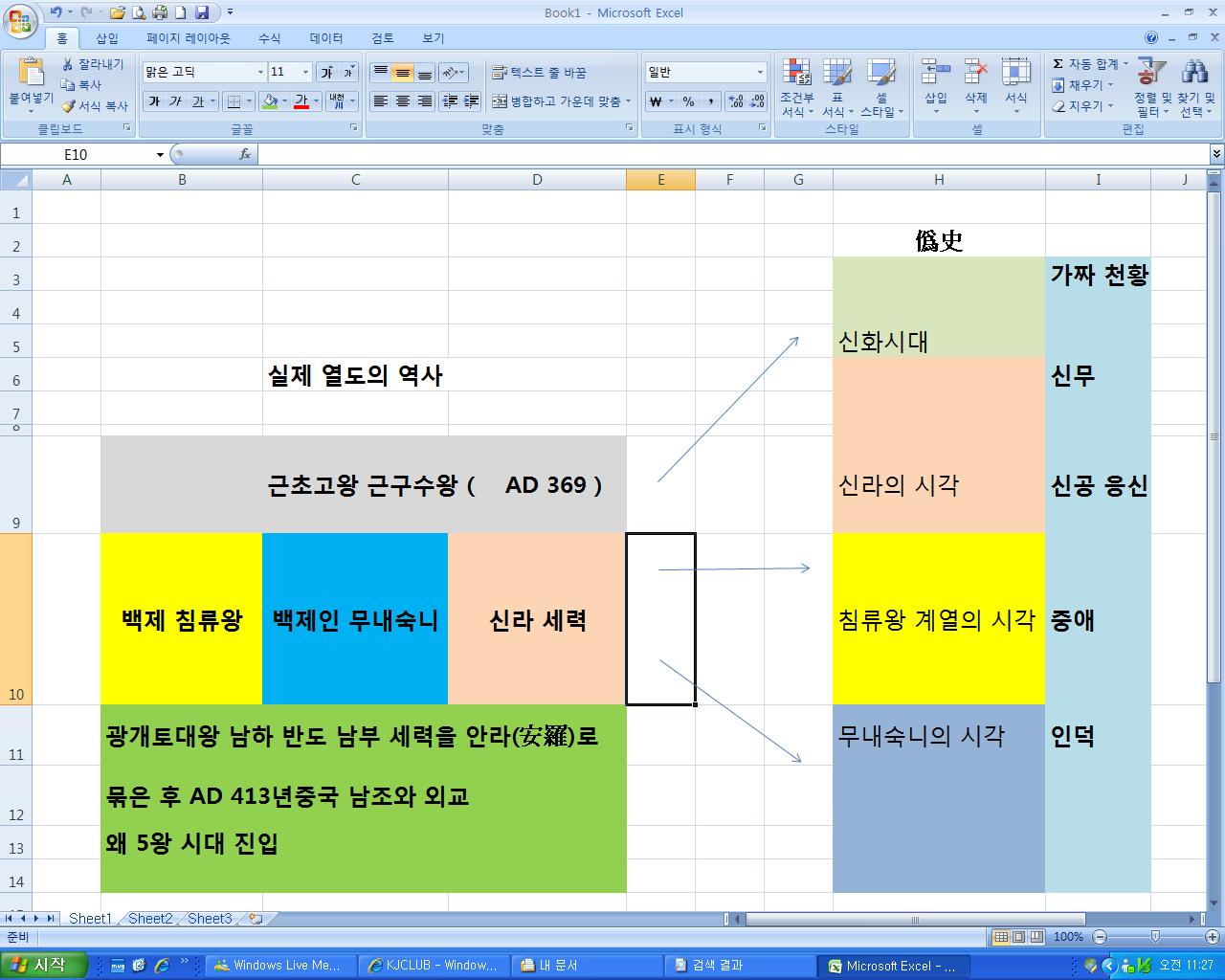The image size is (1225, 980).
Task: Click the formula bar input field
Action: 727,154
